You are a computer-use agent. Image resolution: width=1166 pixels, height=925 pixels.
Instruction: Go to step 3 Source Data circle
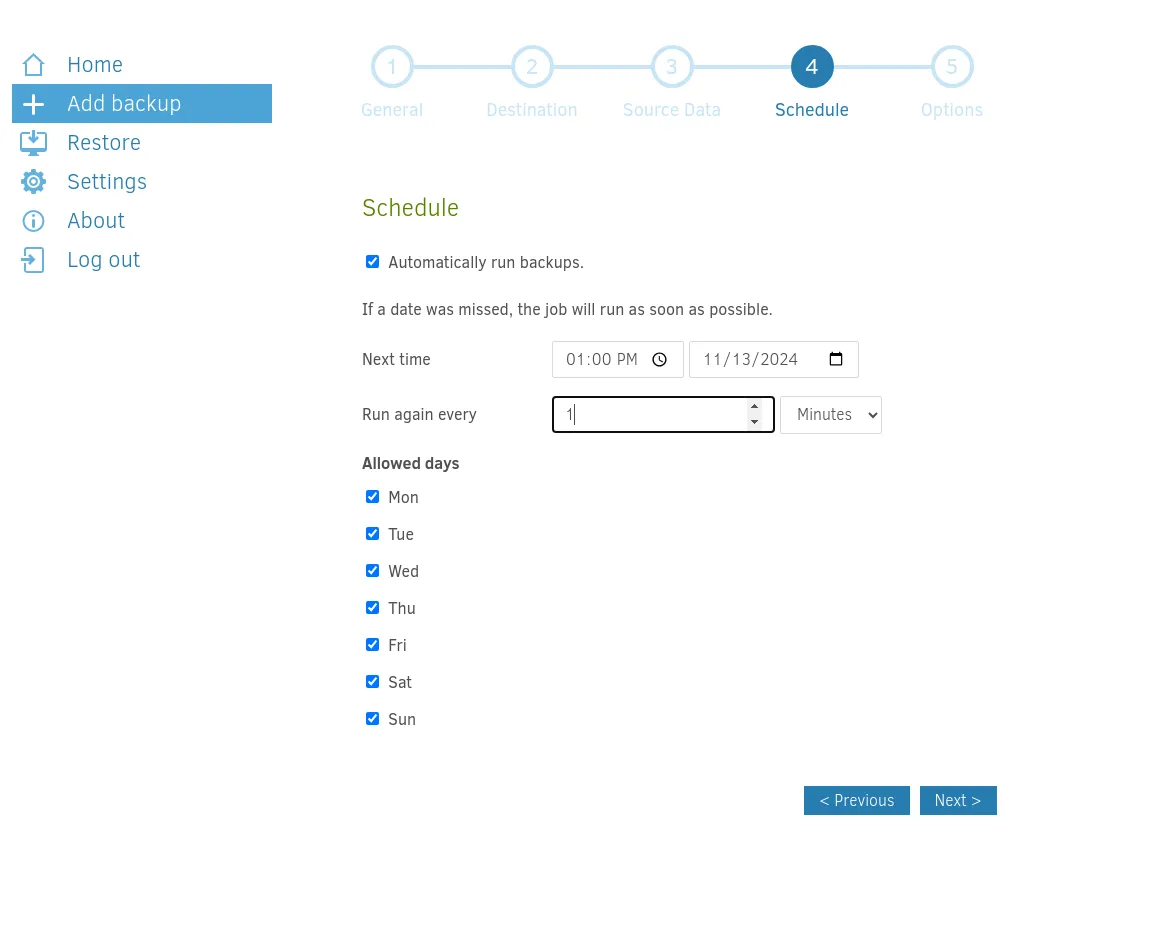tap(671, 67)
